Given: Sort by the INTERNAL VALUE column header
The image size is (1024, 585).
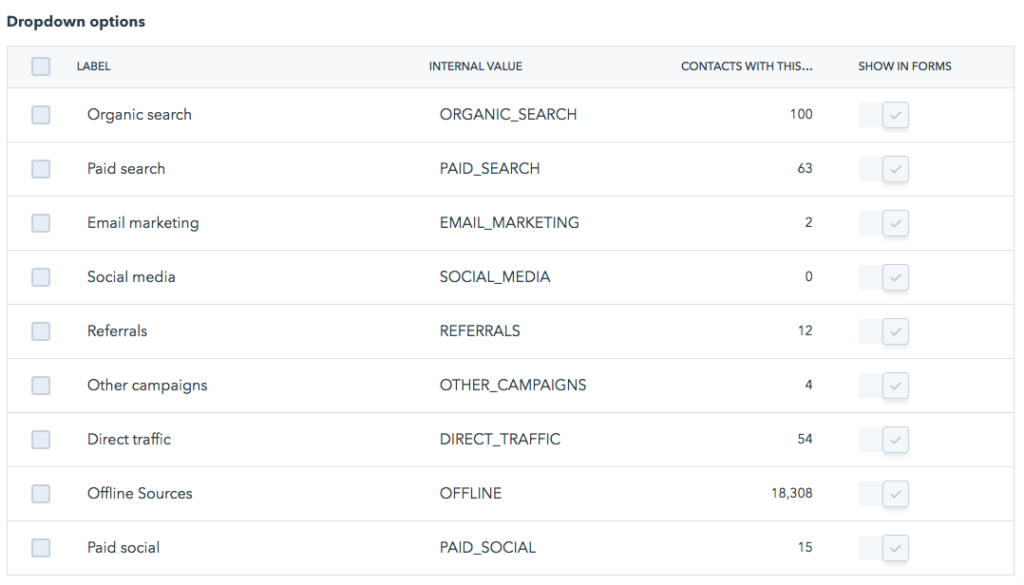Looking at the screenshot, I should 477,66.
